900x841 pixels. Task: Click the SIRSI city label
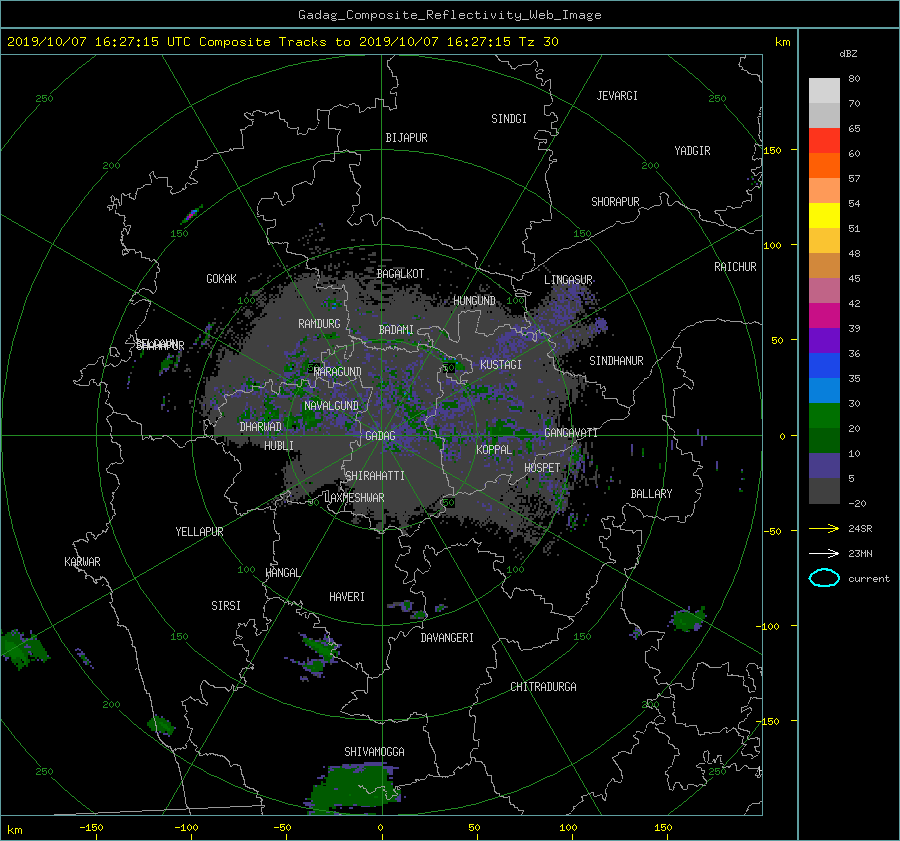tap(226, 606)
